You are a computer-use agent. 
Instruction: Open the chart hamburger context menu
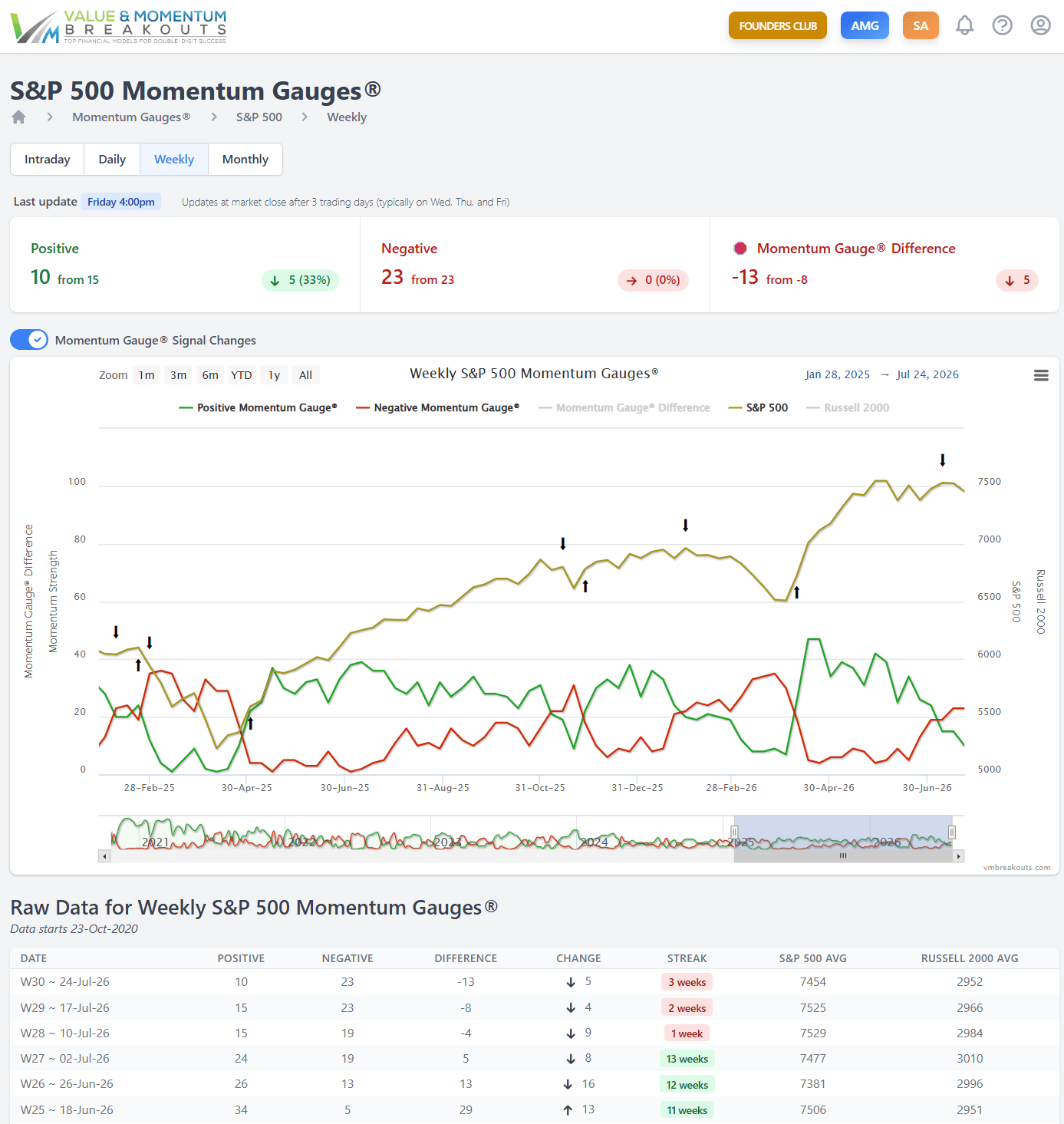coord(1041,375)
